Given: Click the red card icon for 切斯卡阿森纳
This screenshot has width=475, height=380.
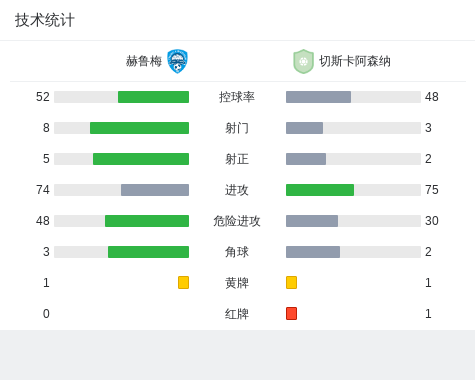Looking at the screenshot, I should [291, 313].
